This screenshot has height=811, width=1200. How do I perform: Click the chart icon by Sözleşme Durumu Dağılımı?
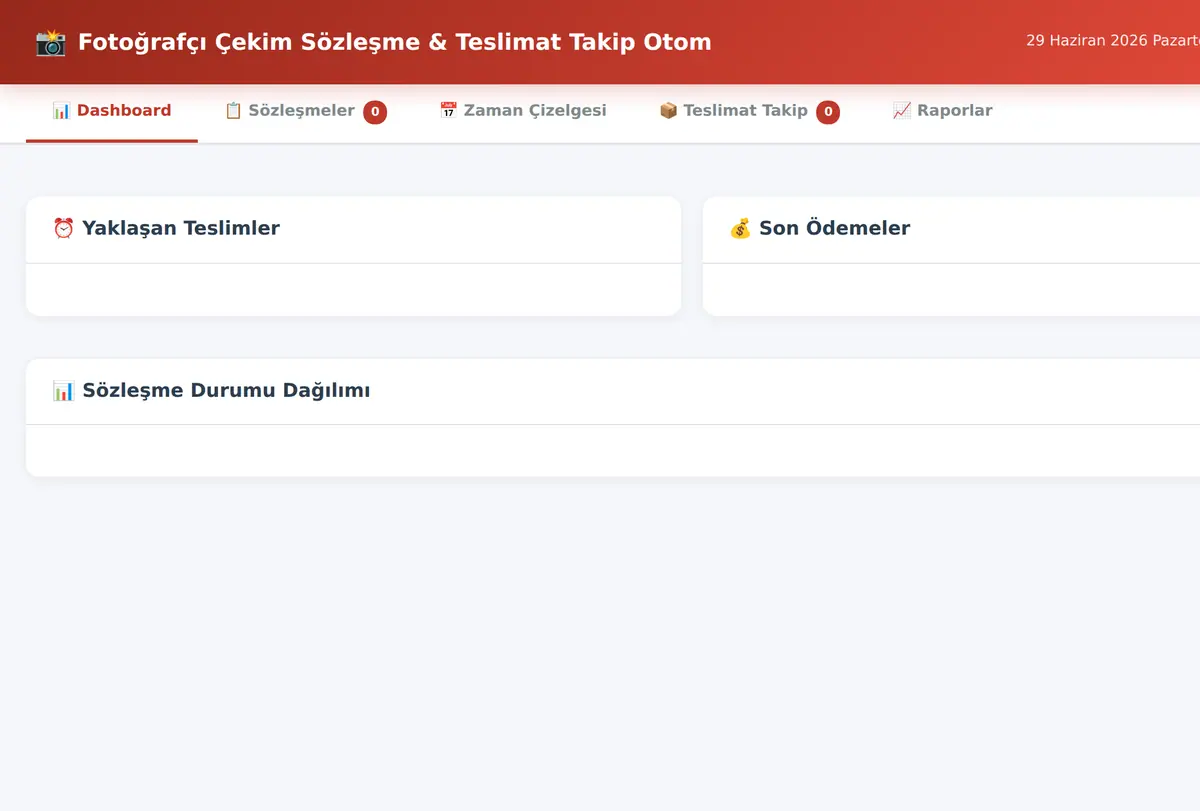pyautogui.click(x=64, y=391)
